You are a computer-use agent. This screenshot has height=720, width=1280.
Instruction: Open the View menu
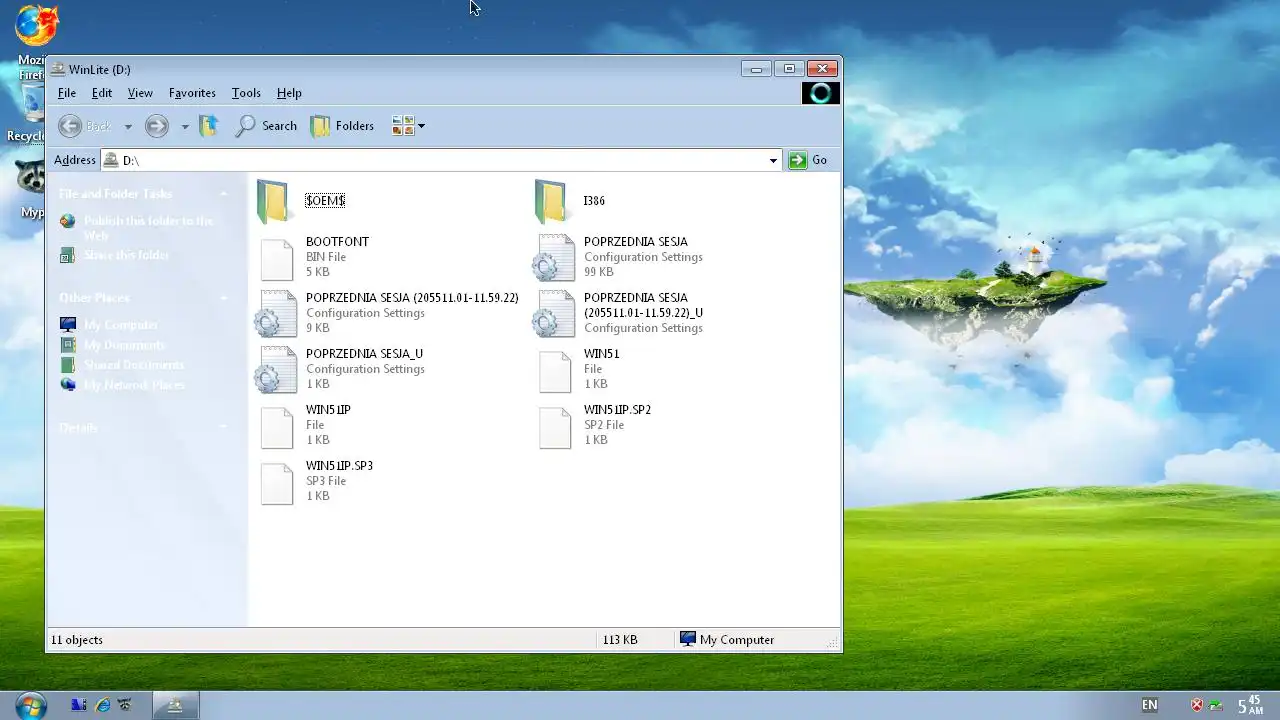[x=140, y=93]
